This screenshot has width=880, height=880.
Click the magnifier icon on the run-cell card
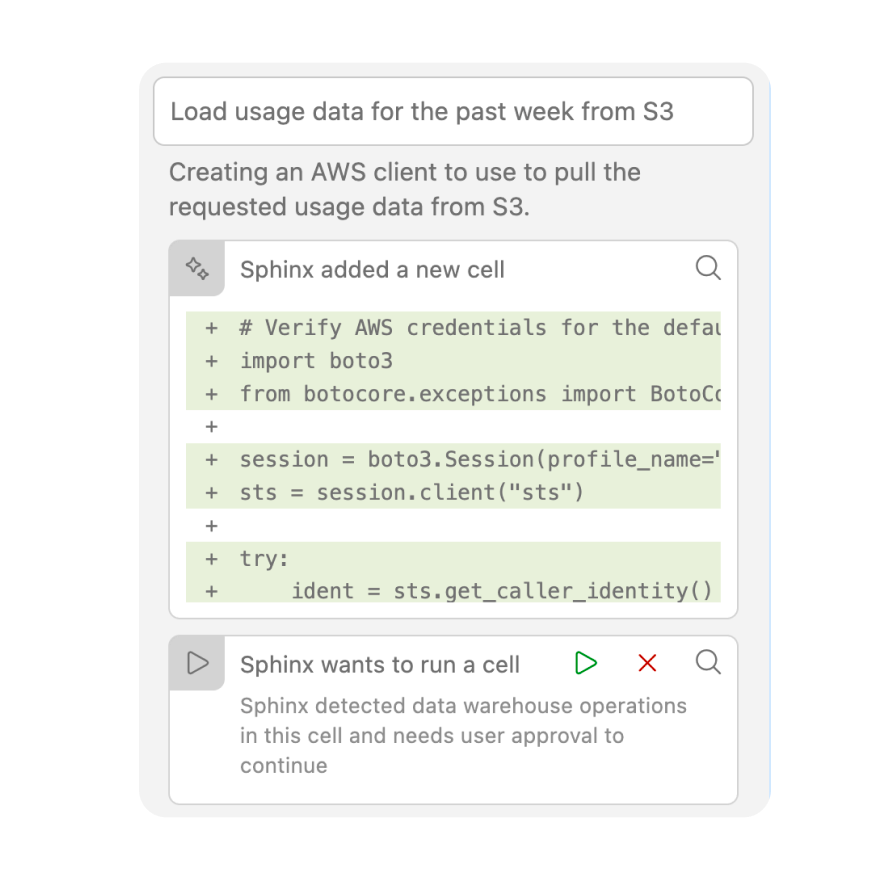708,662
